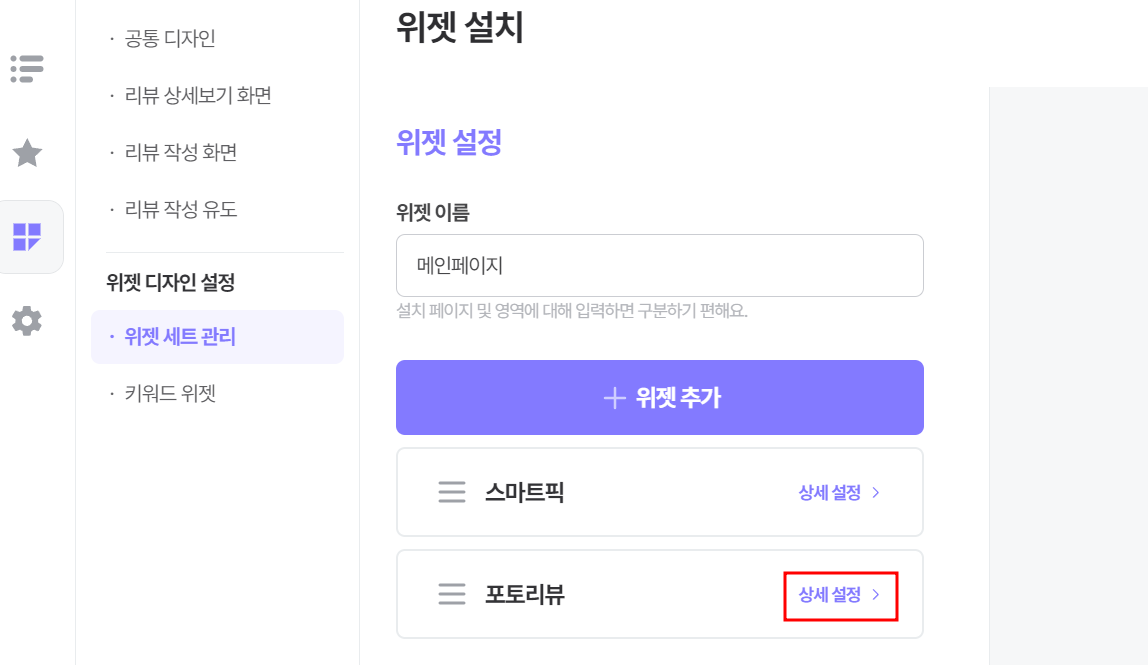Open 키워드 위젯 menu item
1148x665 pixels.
point(170,394)
